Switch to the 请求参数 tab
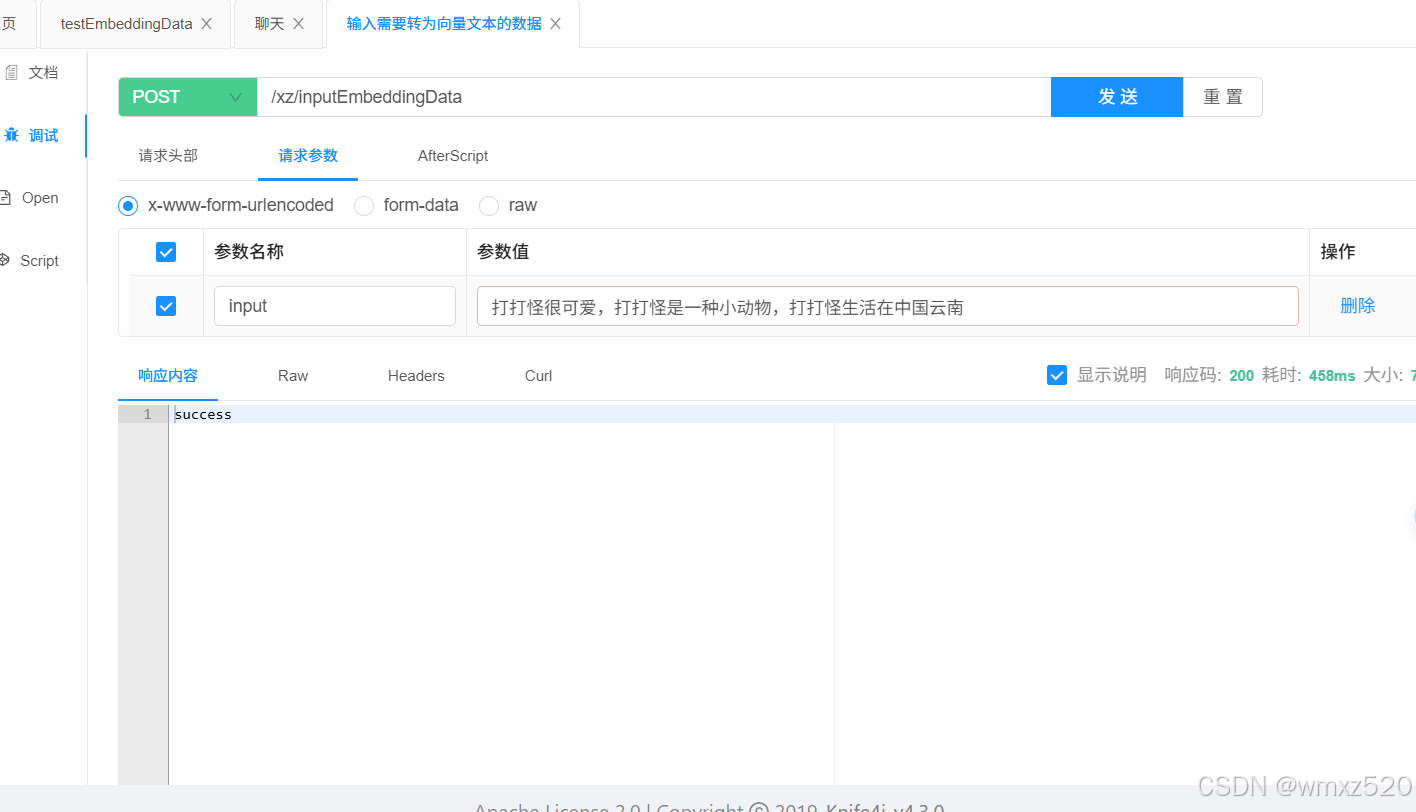The image size is (1416, 812). click(308, 156)
